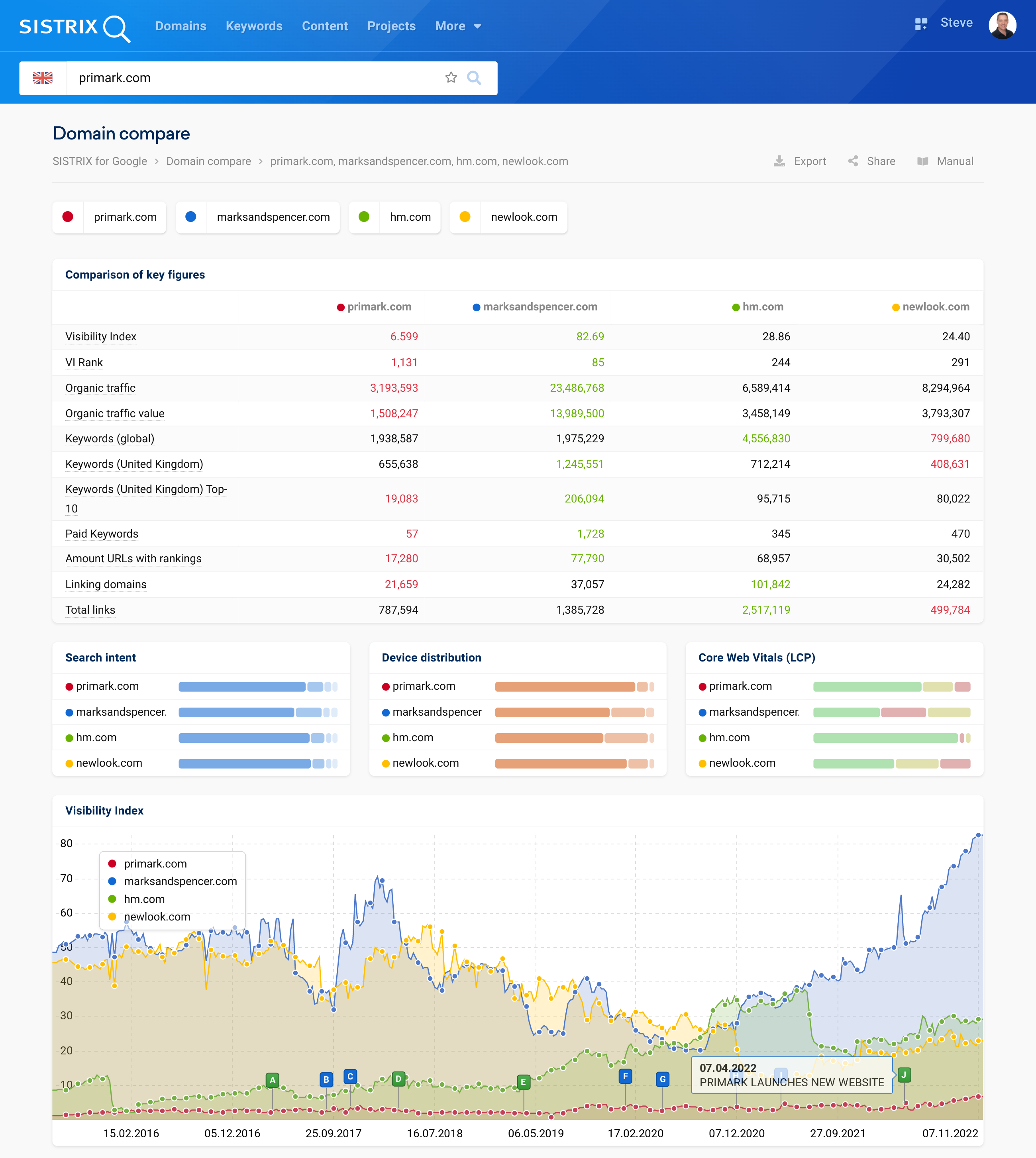Image resolution: width=1036 pixels, height=1158 pixels.
Task: Click the hm.com domain chip label
Action: [x=410, y=217]
